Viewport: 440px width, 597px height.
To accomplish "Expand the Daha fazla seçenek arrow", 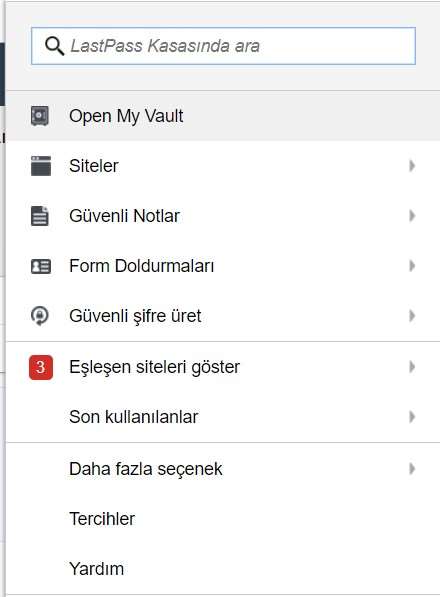I will [412, 469].
